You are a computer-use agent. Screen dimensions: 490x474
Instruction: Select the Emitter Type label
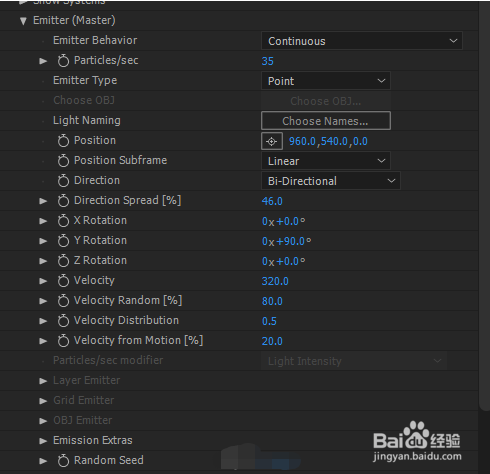[x=85, y=80]
